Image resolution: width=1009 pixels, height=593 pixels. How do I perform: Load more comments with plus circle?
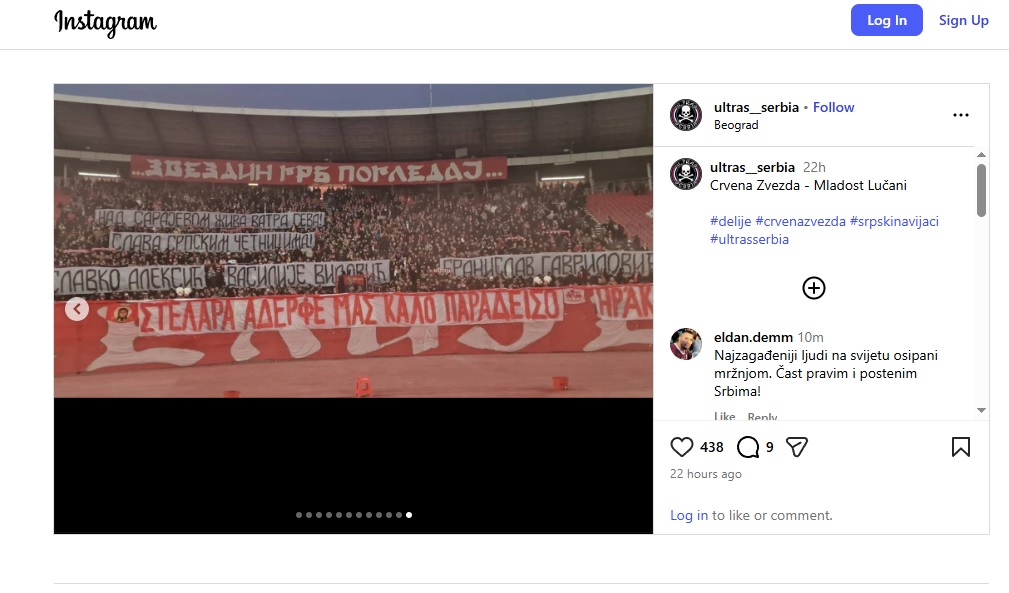tap(813, 288)
